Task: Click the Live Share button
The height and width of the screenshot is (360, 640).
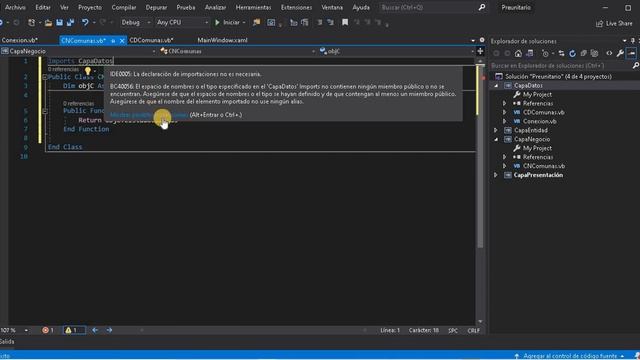Action: click(x=614, y=24)
